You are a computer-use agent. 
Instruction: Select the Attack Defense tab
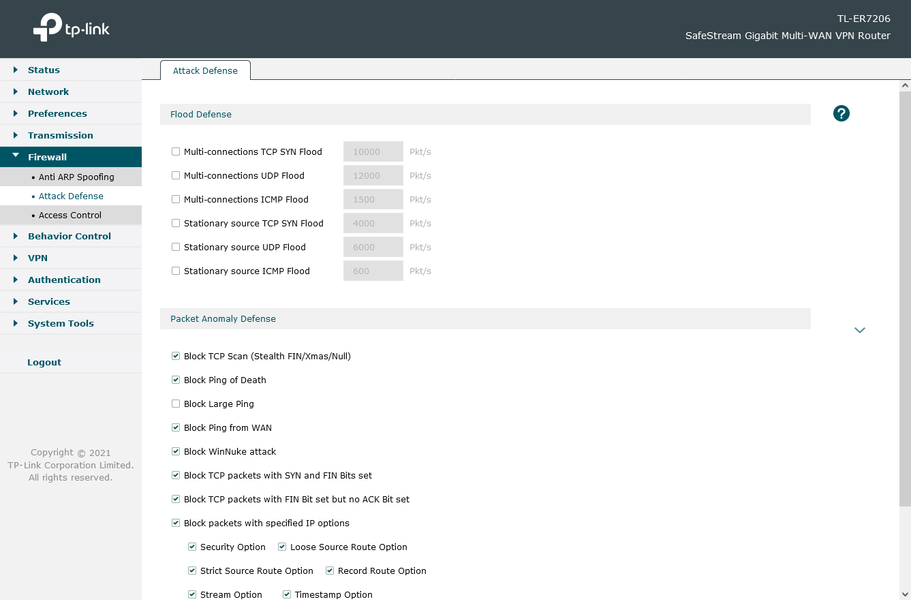205,70
